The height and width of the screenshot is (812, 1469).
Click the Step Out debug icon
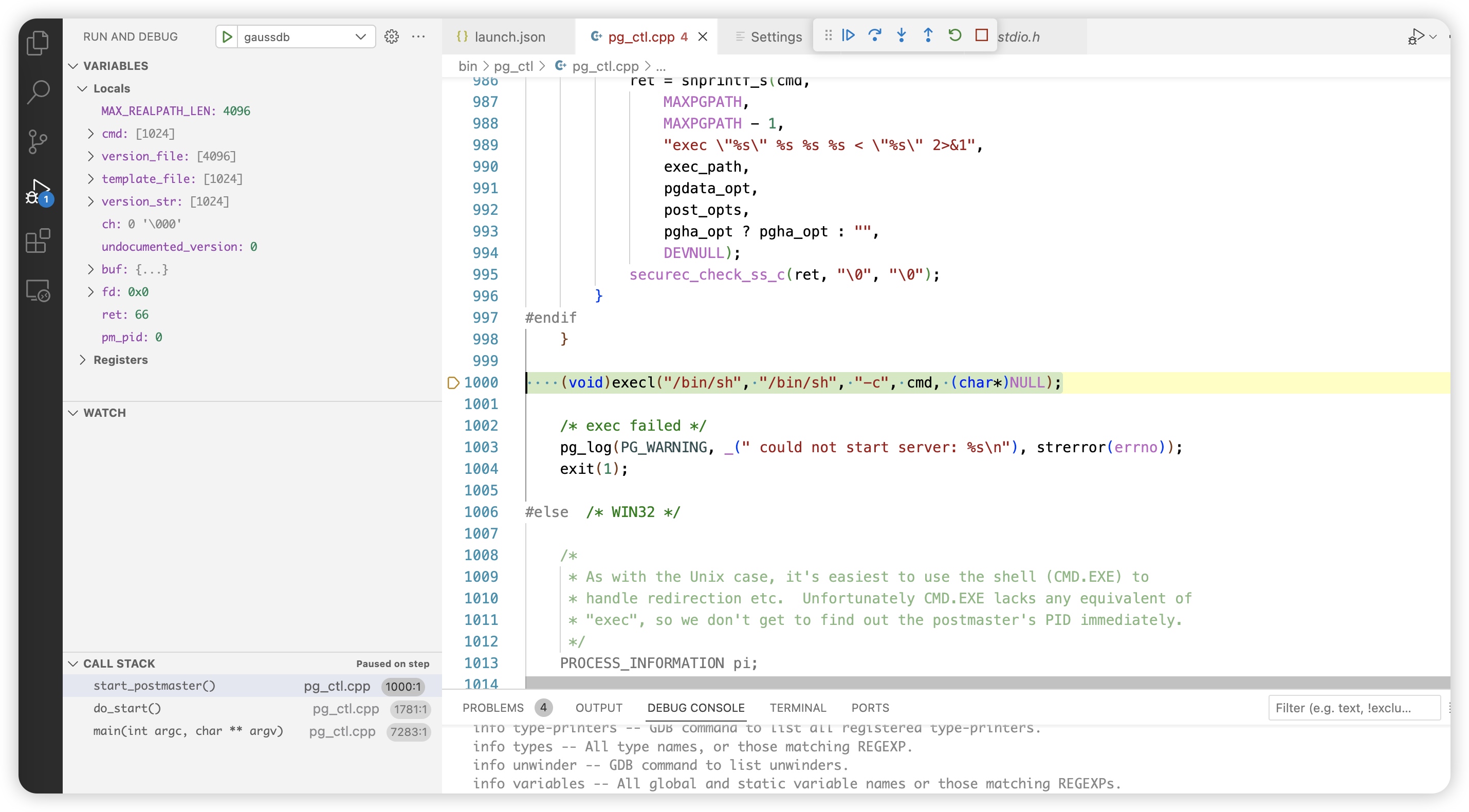tap(928, 35)
